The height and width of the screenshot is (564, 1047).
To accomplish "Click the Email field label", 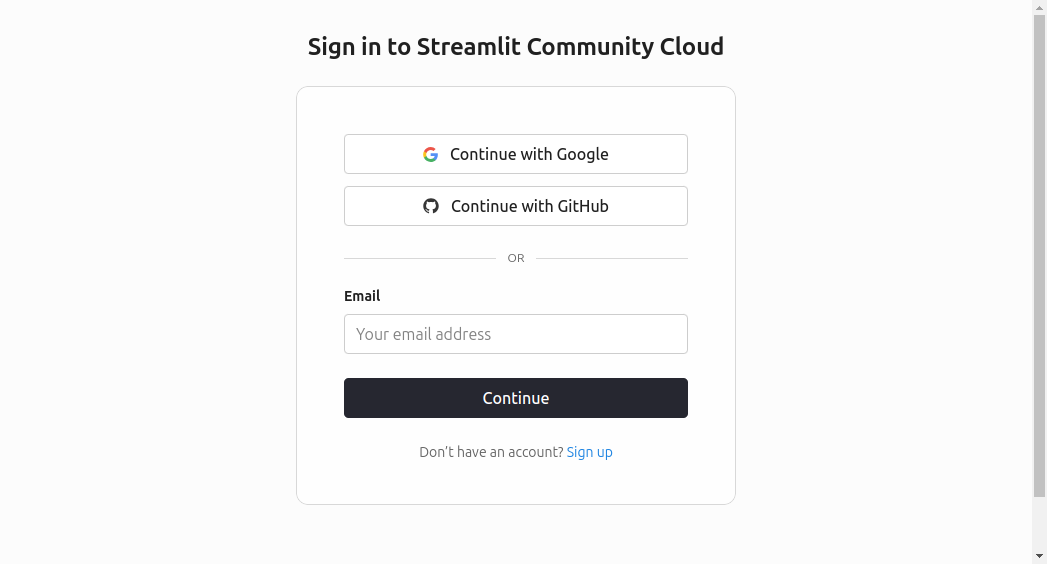I will 362,296.
